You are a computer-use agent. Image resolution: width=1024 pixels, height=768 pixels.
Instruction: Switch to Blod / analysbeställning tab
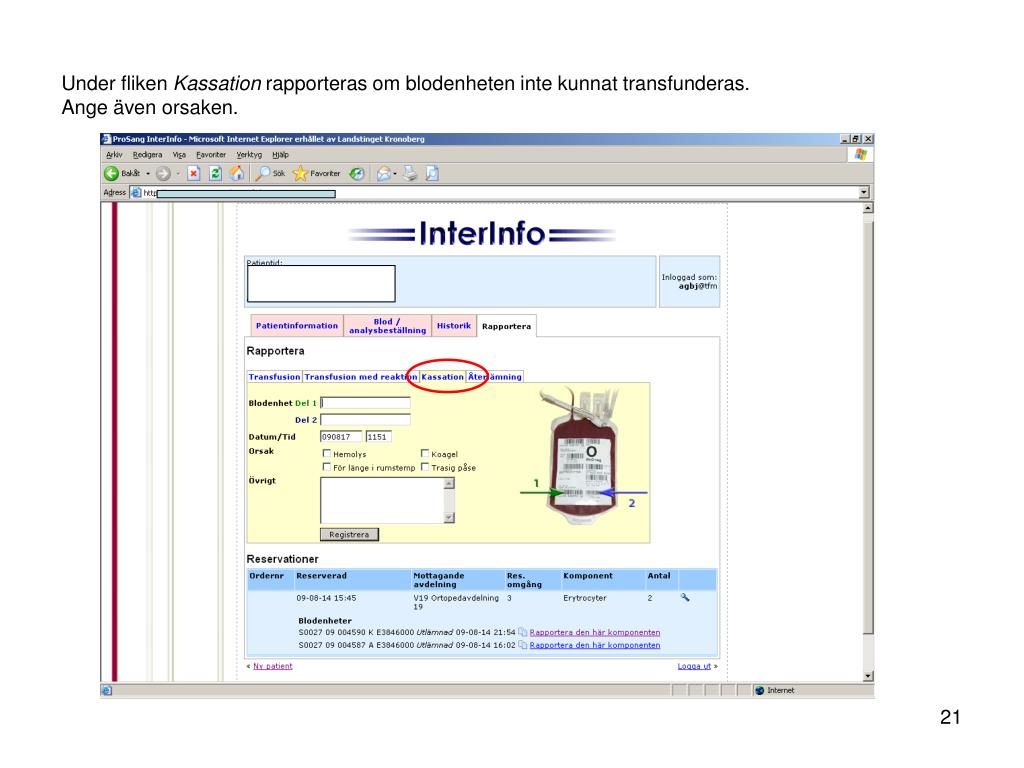click(x=387, y=326)
